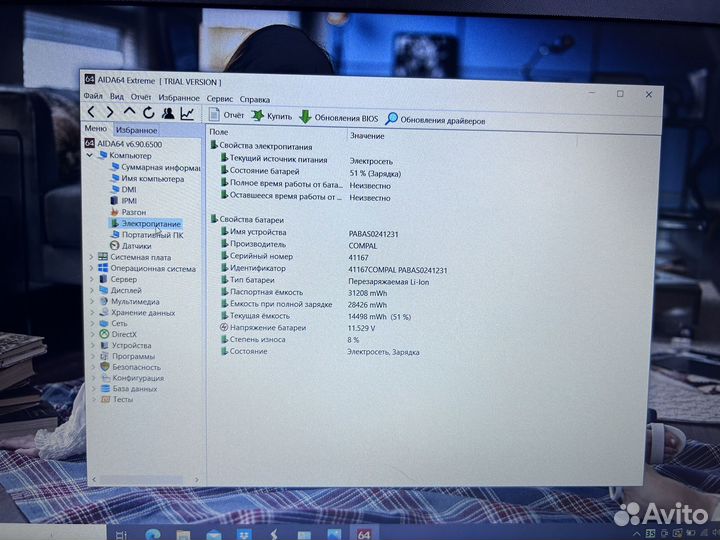Open the Избранное menu in menu bar

(179, 98)
